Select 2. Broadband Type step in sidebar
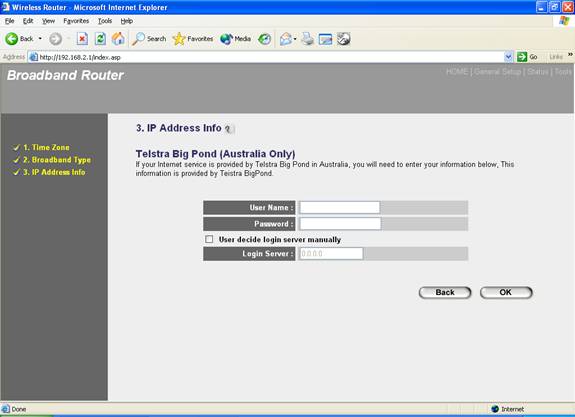Viewport: 575px width, 417px height. (57, 160)
